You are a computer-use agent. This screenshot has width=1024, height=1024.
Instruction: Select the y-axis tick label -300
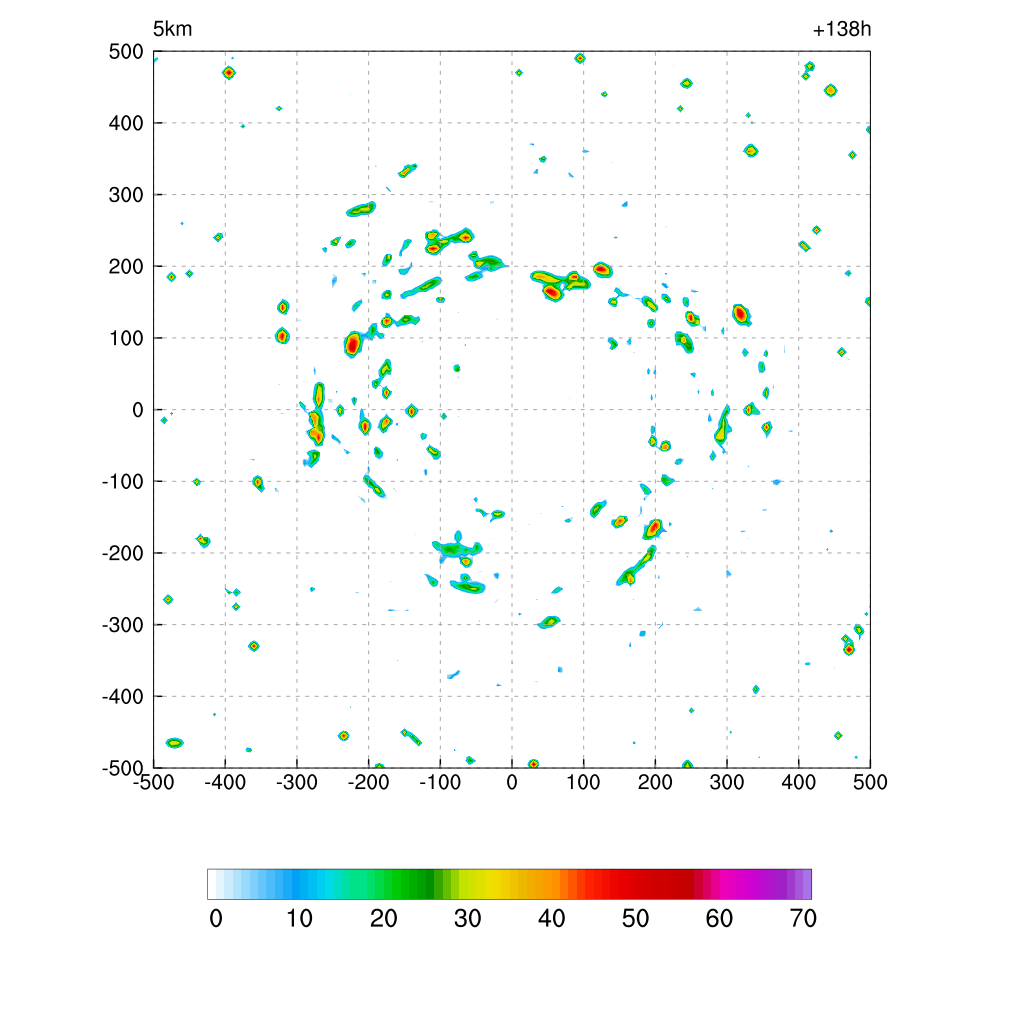(123, 625)
